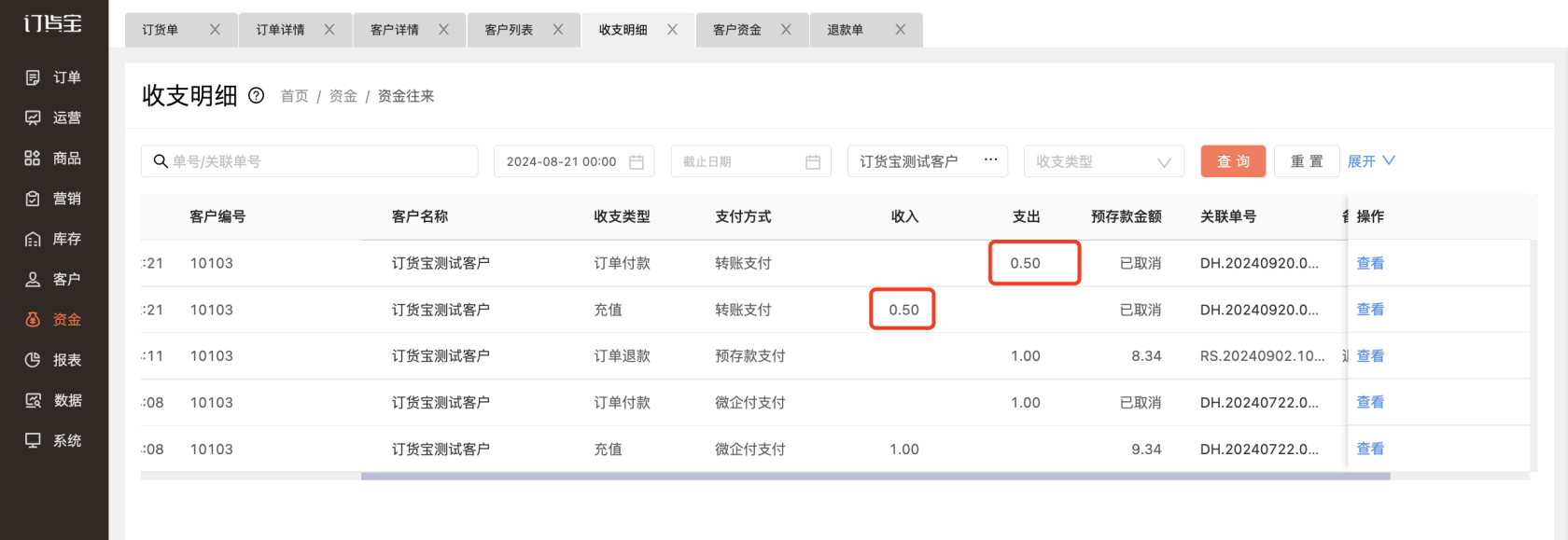The width and height of the screenshot is (1568, 540).
Task: Open the 报表 reports section
Action: click(53, 360)
